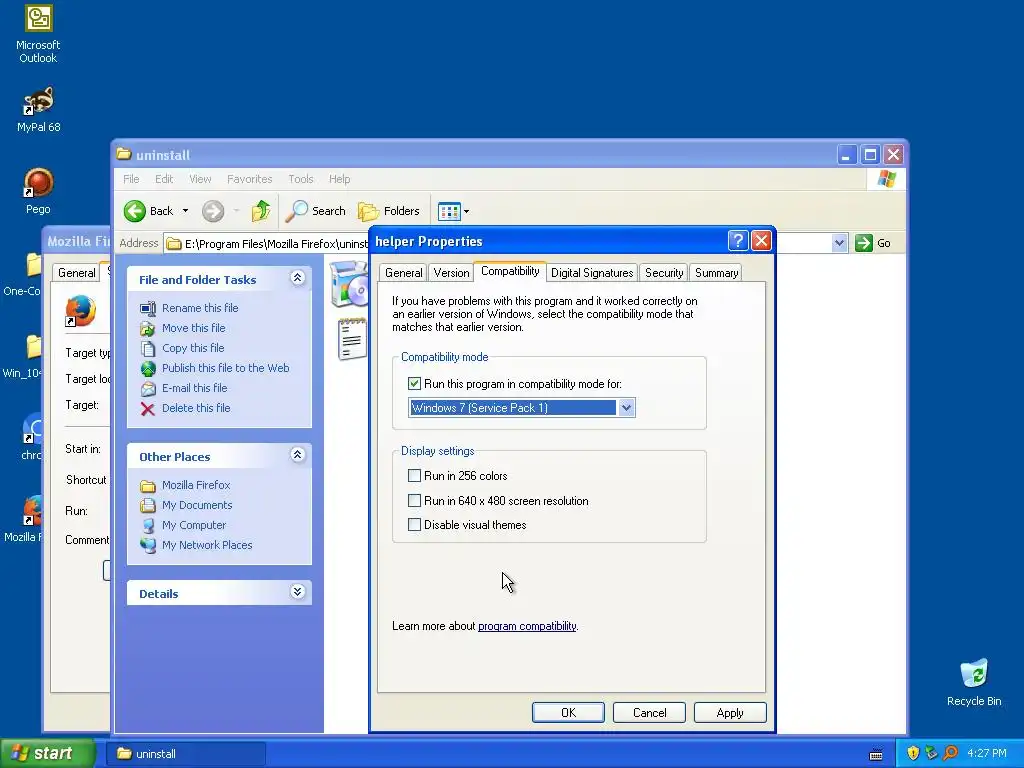Click the green Up folder toolbar icon

[x=261, y=211]
